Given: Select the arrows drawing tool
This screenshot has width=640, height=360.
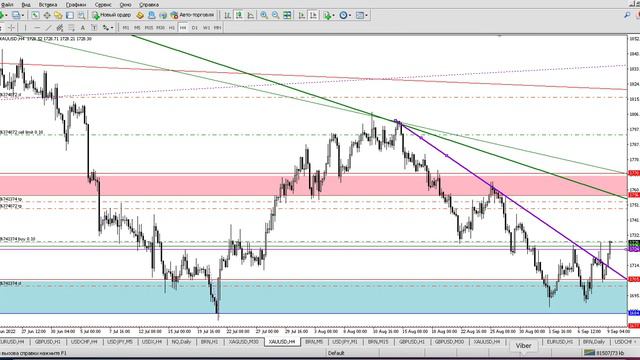Looking at the screenshot, I should point(105,28).
